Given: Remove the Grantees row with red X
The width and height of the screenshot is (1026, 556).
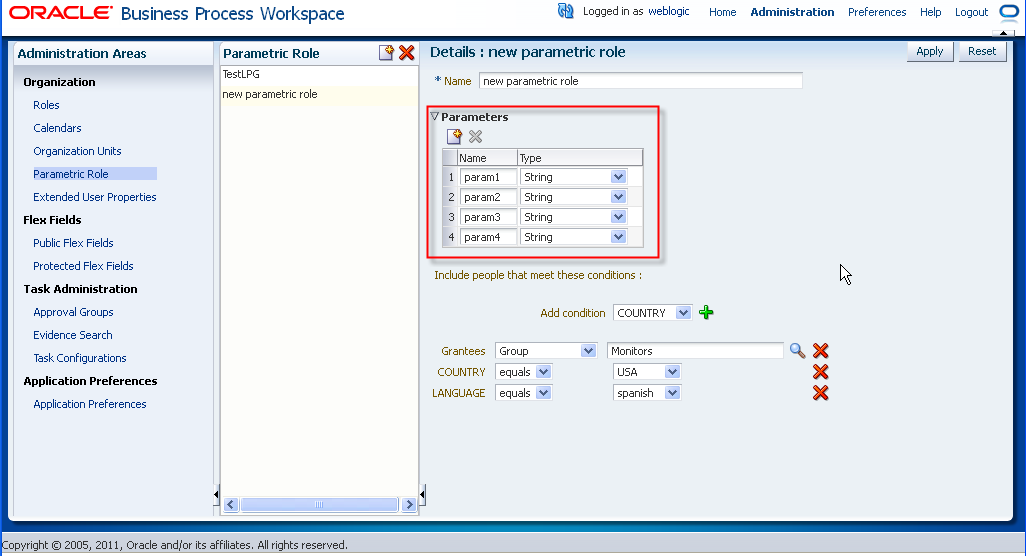Looking at the screenshot, I should (821, 351).
